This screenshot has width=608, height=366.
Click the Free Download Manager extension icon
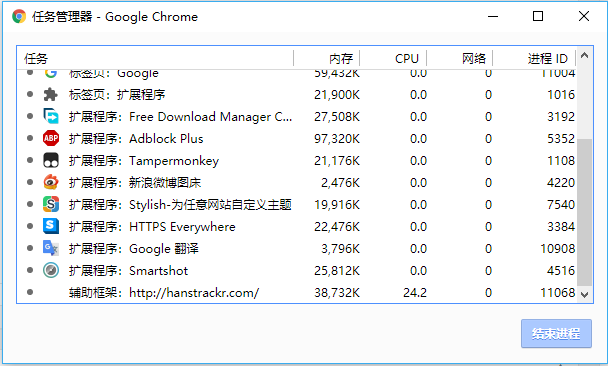(x=51, y=116)
